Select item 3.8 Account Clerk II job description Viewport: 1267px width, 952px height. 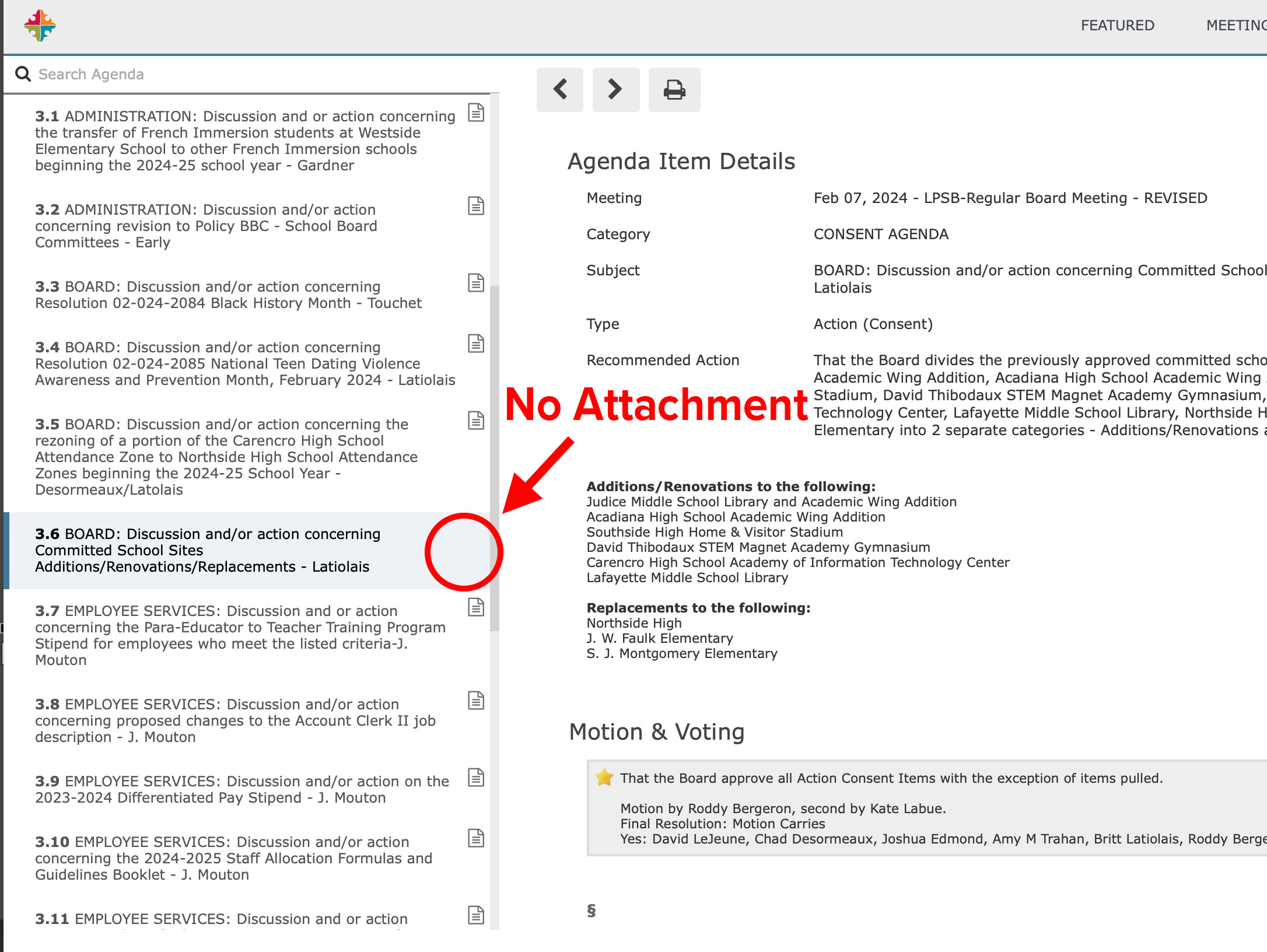pos(233,721)
